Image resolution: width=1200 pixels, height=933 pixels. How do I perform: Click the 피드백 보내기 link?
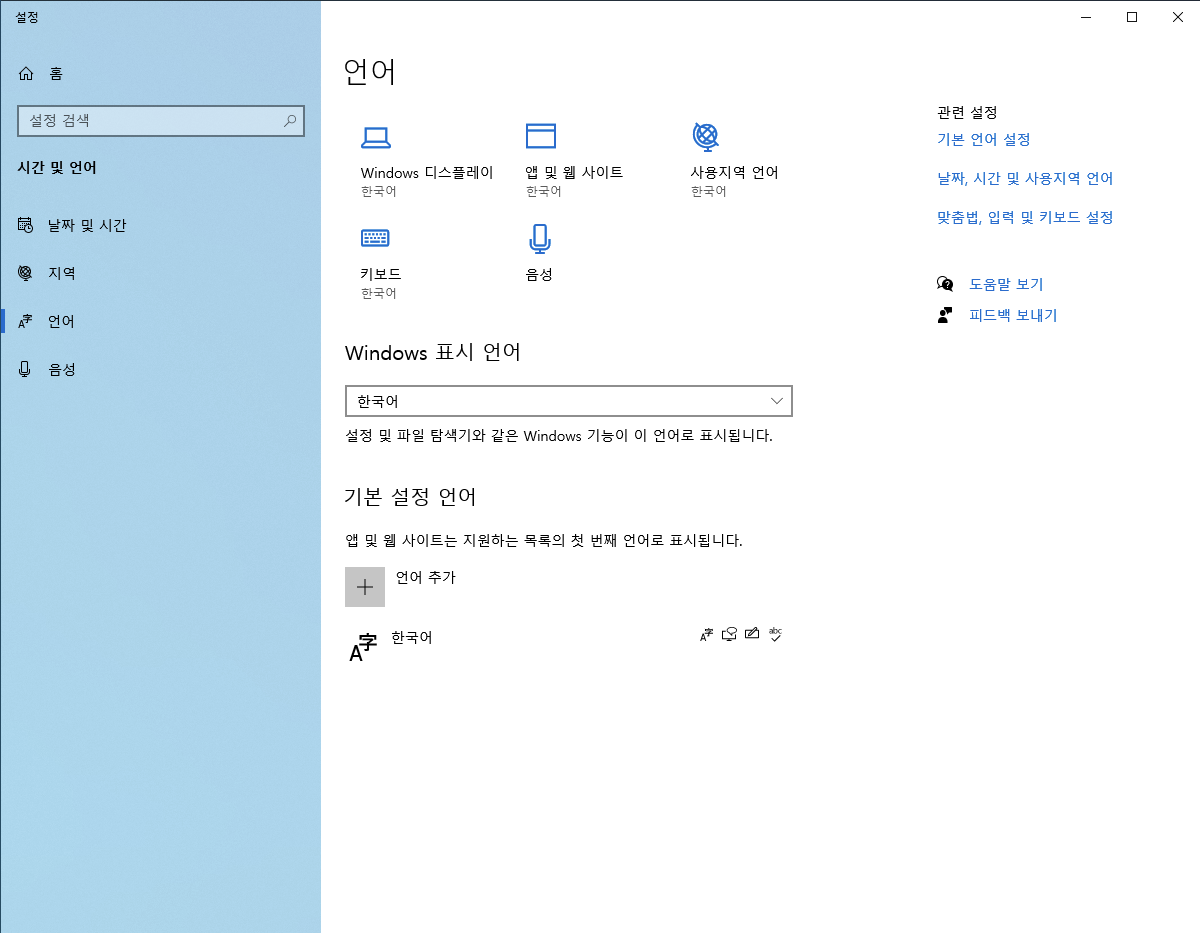click(x=1013, y=315)
